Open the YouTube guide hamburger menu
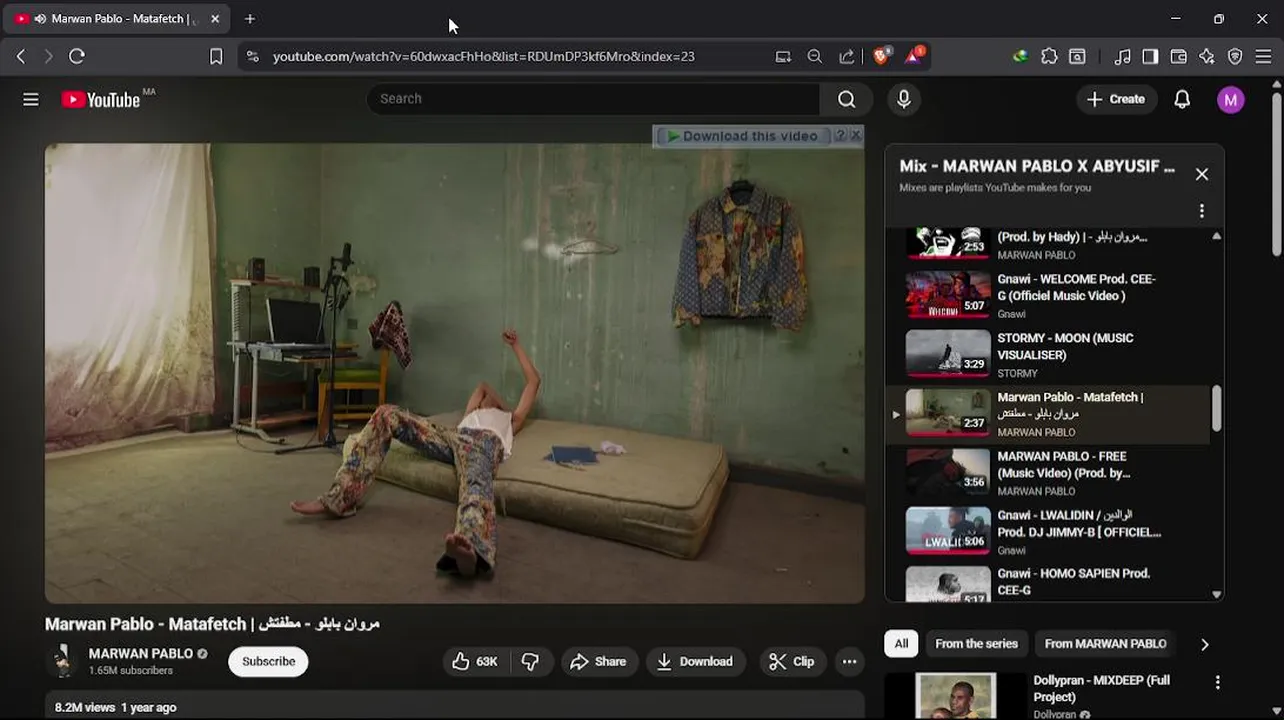 pyautogui.click(x=31, y=99)
